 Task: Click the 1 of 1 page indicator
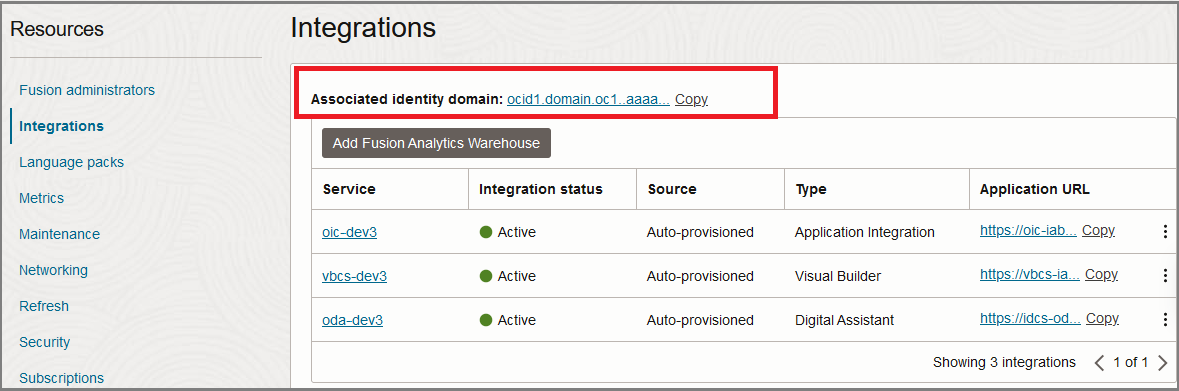(1131, 362)
